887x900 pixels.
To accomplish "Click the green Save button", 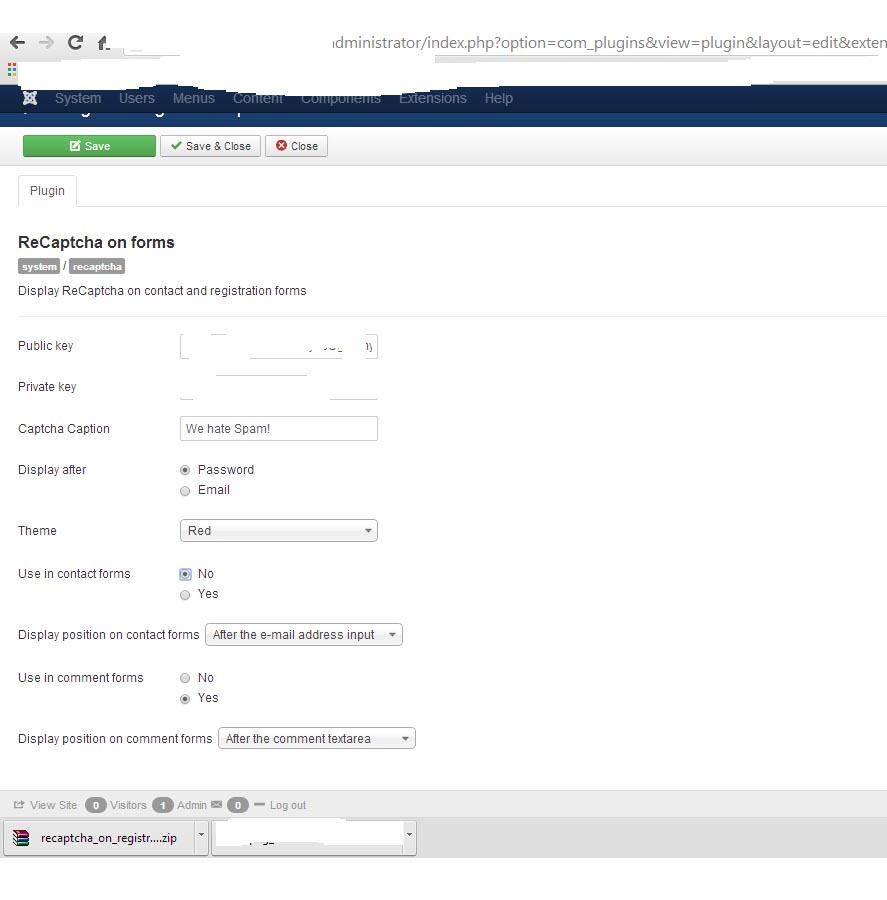I will 89,146.
